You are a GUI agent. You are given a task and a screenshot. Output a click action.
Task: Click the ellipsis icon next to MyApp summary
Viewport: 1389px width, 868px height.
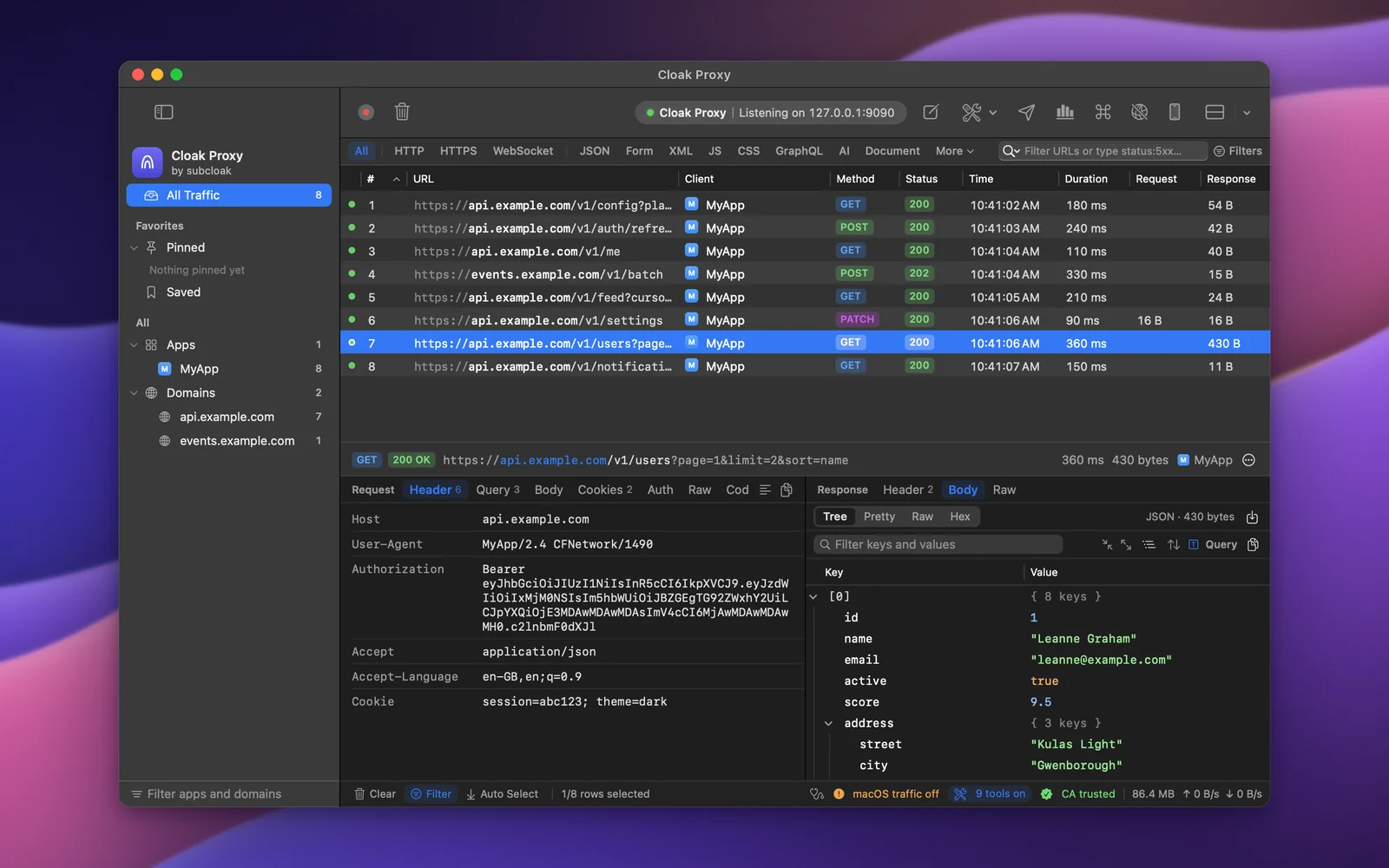pyautogui.click(x=1249, y=460)
